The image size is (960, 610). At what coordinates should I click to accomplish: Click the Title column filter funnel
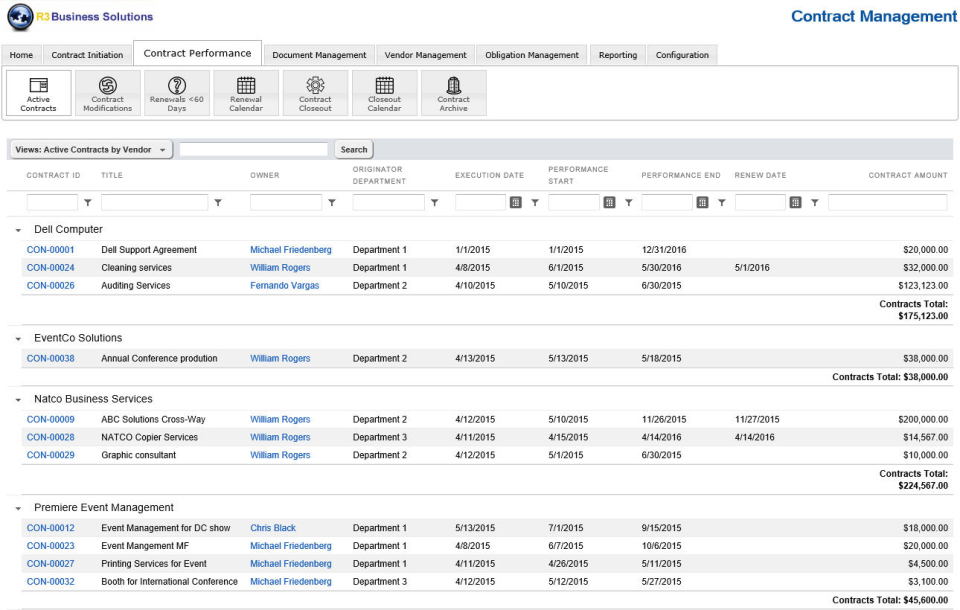(x=219, y=201)
